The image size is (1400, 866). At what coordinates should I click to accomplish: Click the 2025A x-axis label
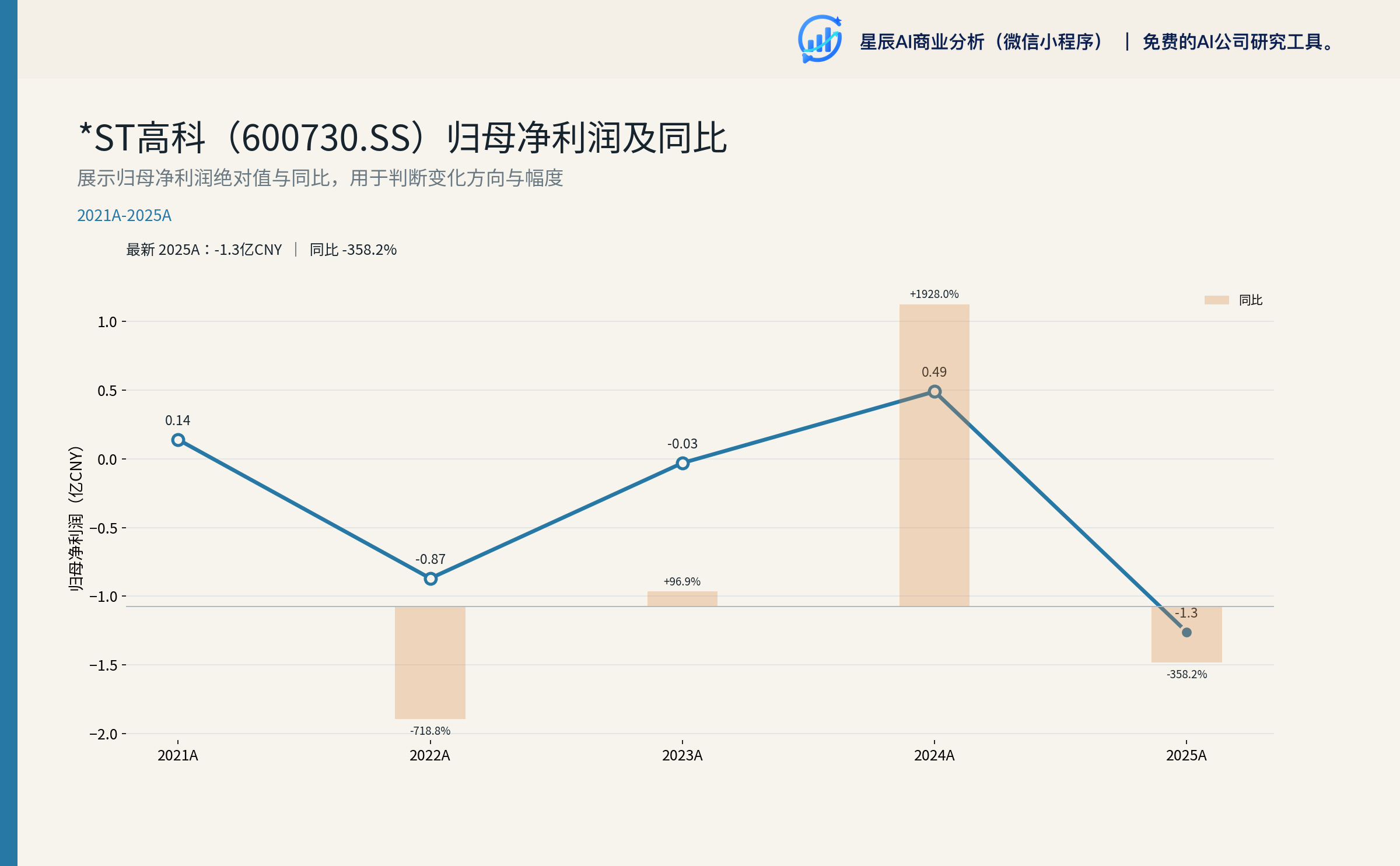(1186, 756)
